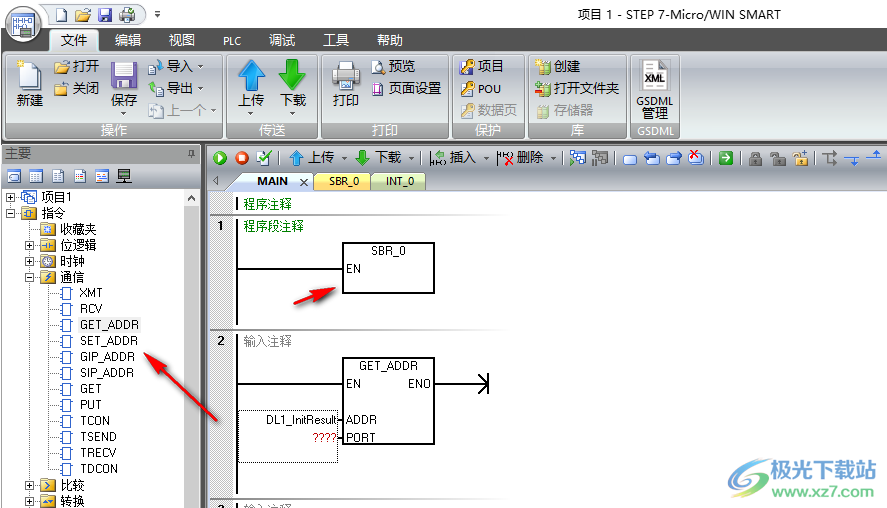Click the open padlock icon in editor toolbar
Screen dimensions: 887x508
(778, 158)
